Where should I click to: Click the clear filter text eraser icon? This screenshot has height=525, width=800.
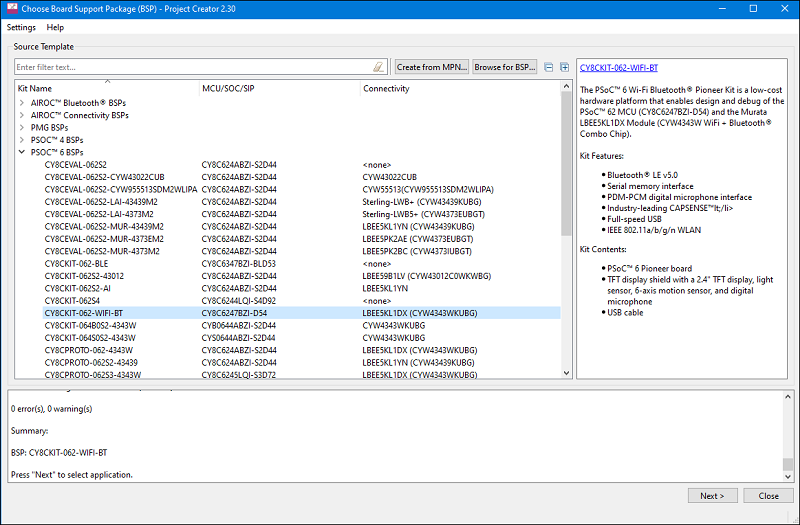pos(378,67)
